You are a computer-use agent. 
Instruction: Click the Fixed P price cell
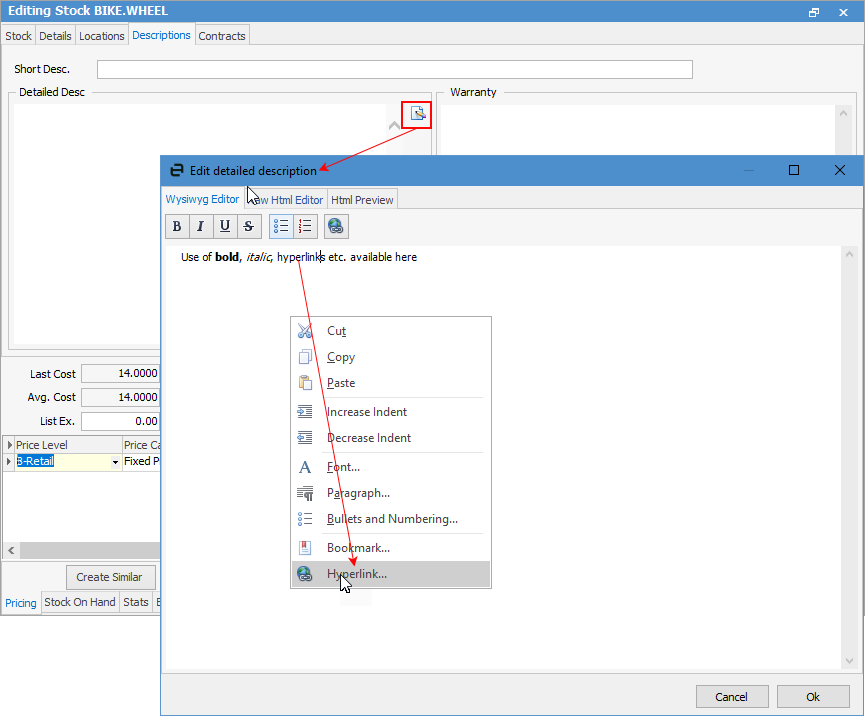(x=142, y=461)
